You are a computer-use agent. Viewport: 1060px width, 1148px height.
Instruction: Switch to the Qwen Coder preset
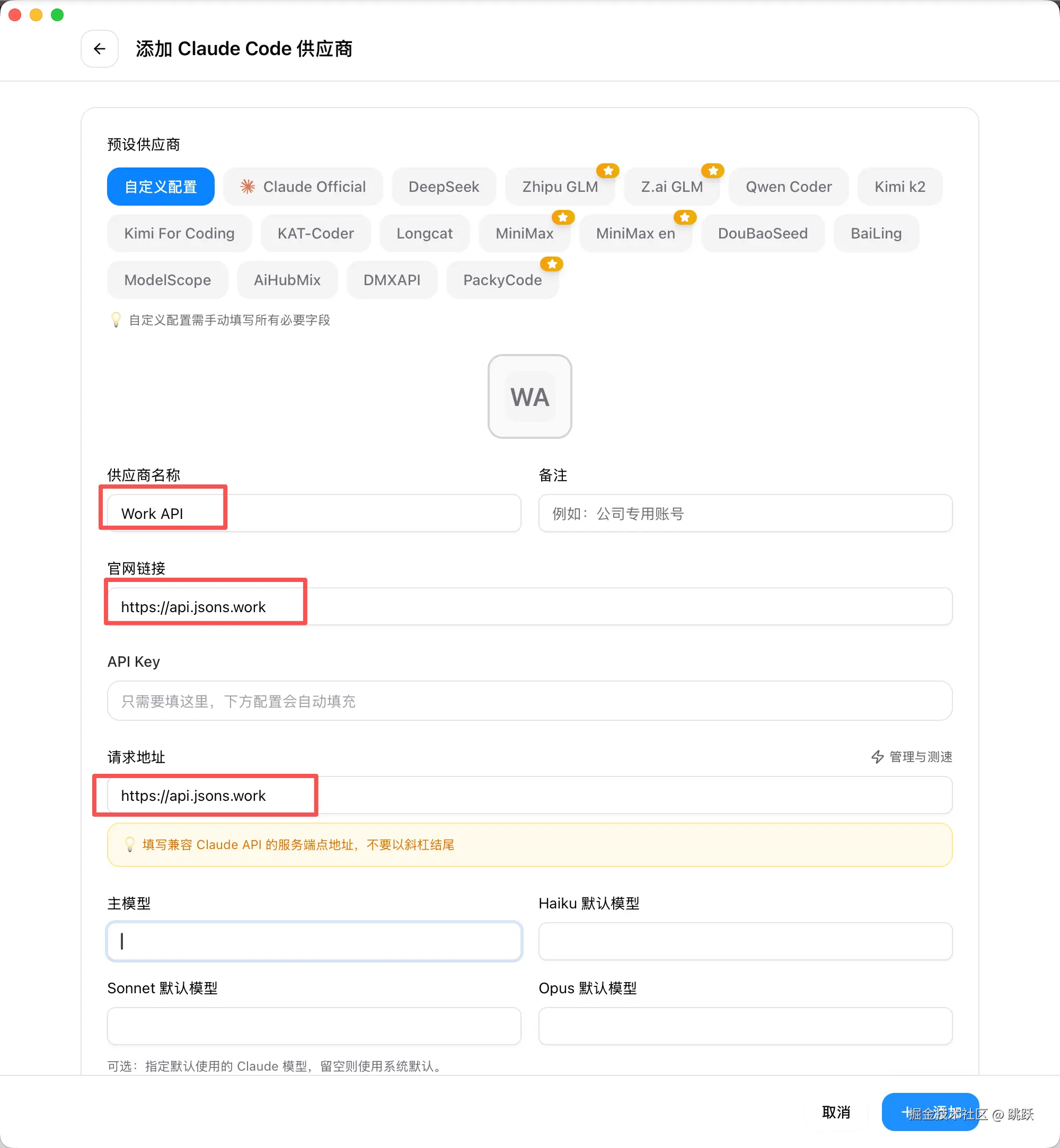tap(788, 187)
